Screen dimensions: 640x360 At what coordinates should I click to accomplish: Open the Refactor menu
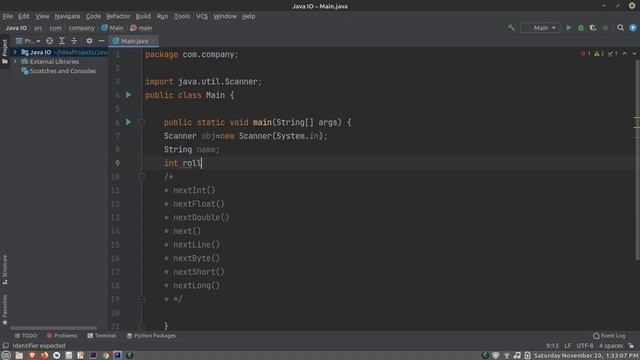(x=118, y=16)
